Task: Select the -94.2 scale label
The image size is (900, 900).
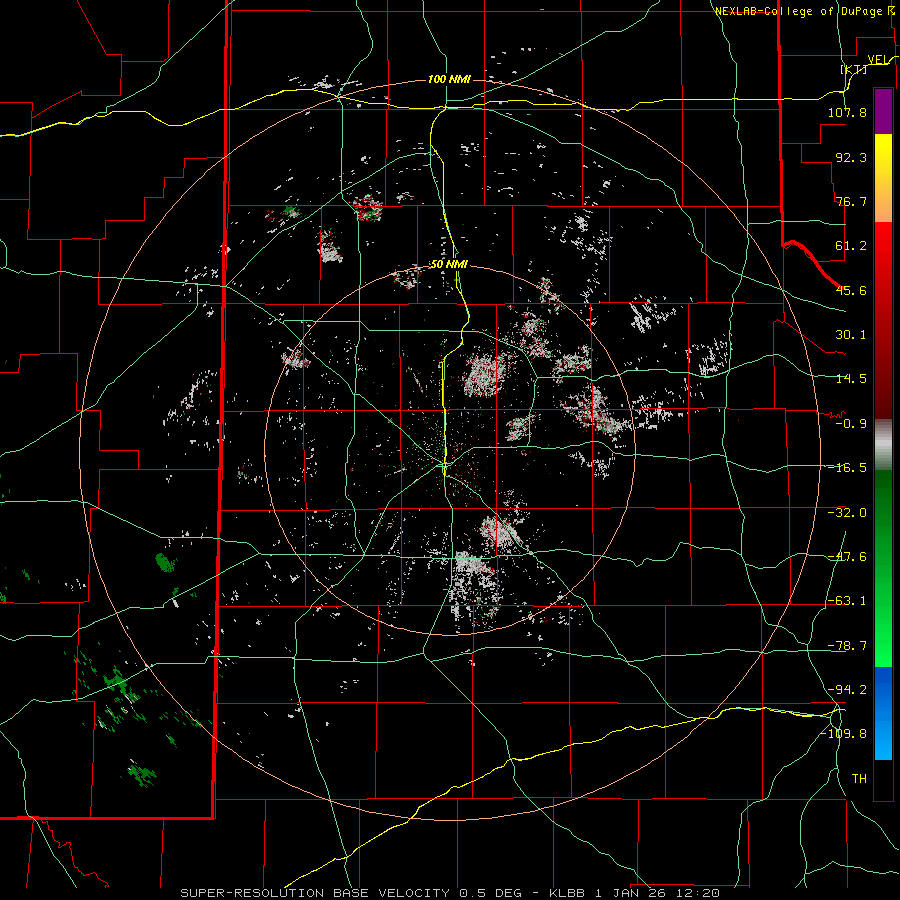Action: coord(847,689)
